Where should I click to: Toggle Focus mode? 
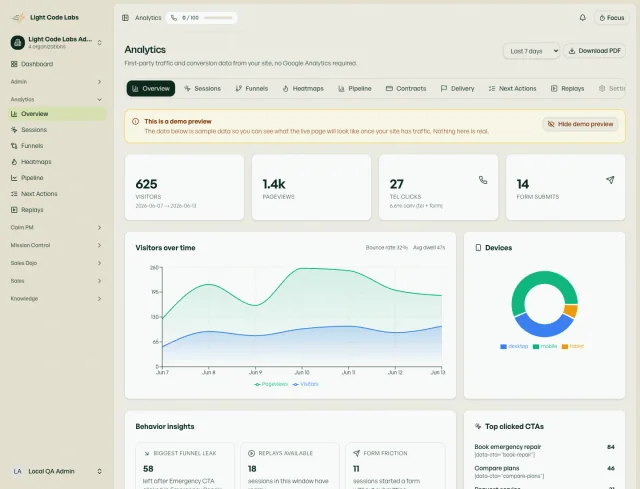pyautogui.click(x=611, y=18)
